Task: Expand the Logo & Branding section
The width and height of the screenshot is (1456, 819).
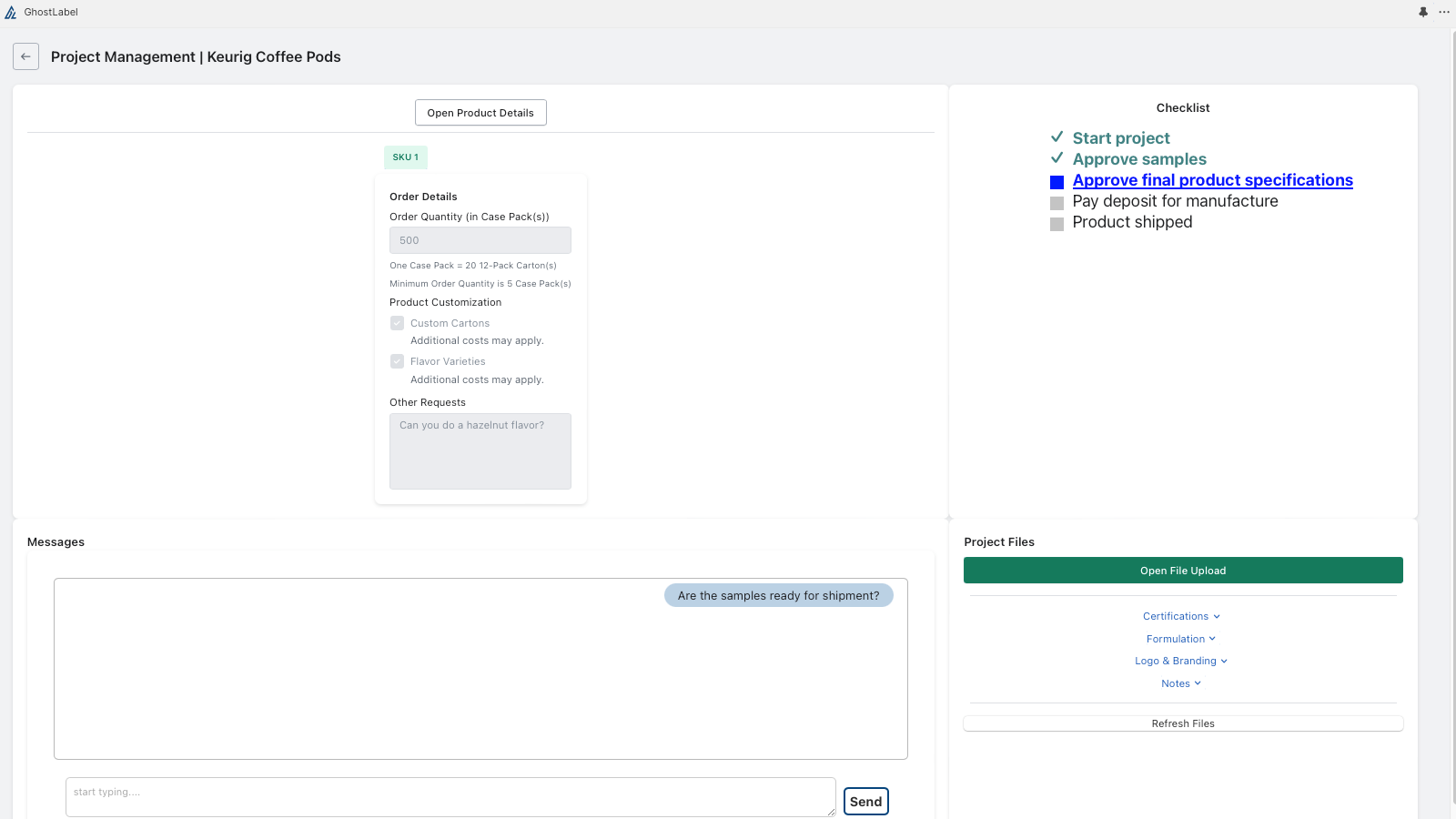Action: 1182,661
